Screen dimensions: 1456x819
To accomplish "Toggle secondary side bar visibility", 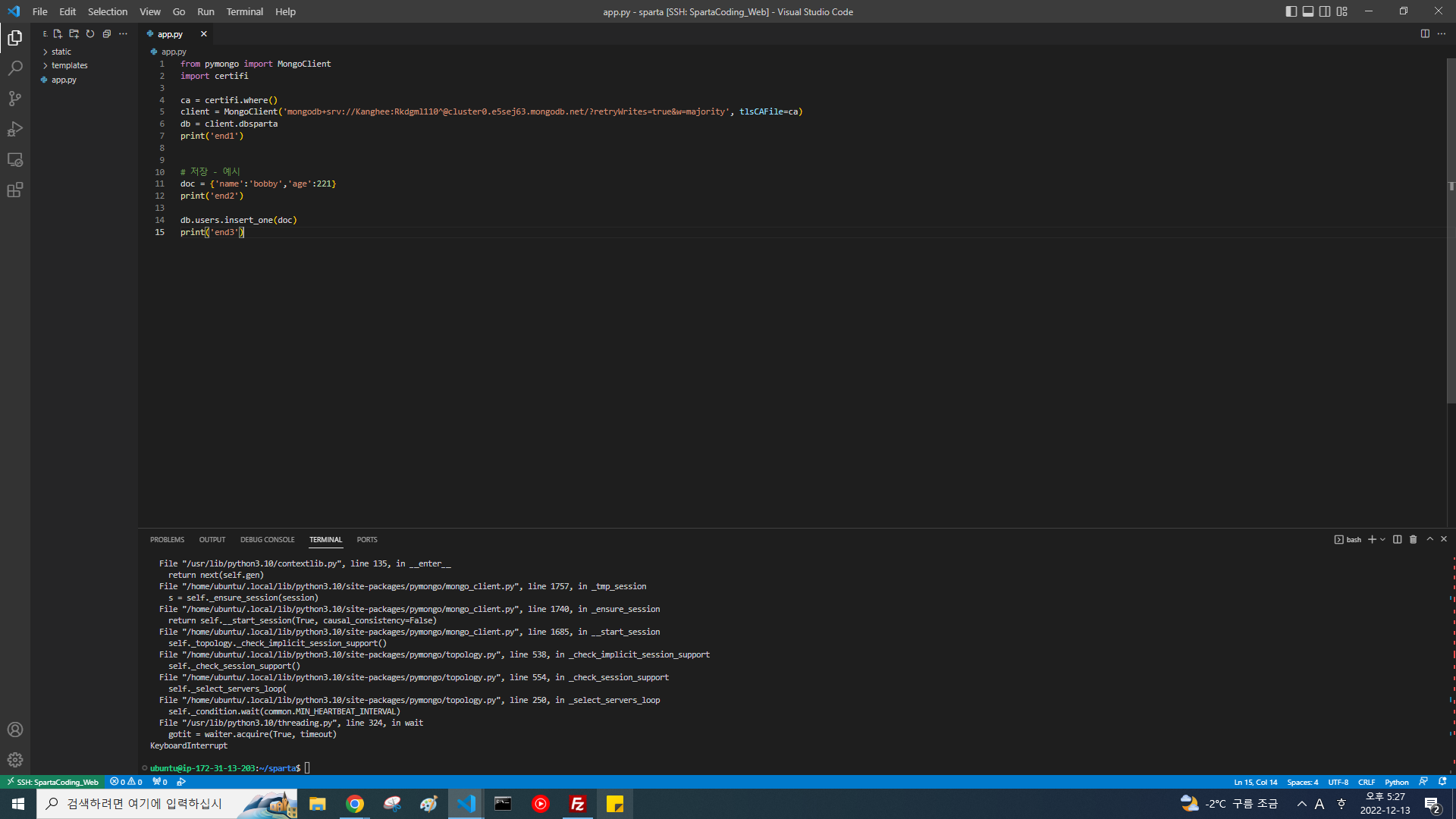I will (x=1325, y=11).
